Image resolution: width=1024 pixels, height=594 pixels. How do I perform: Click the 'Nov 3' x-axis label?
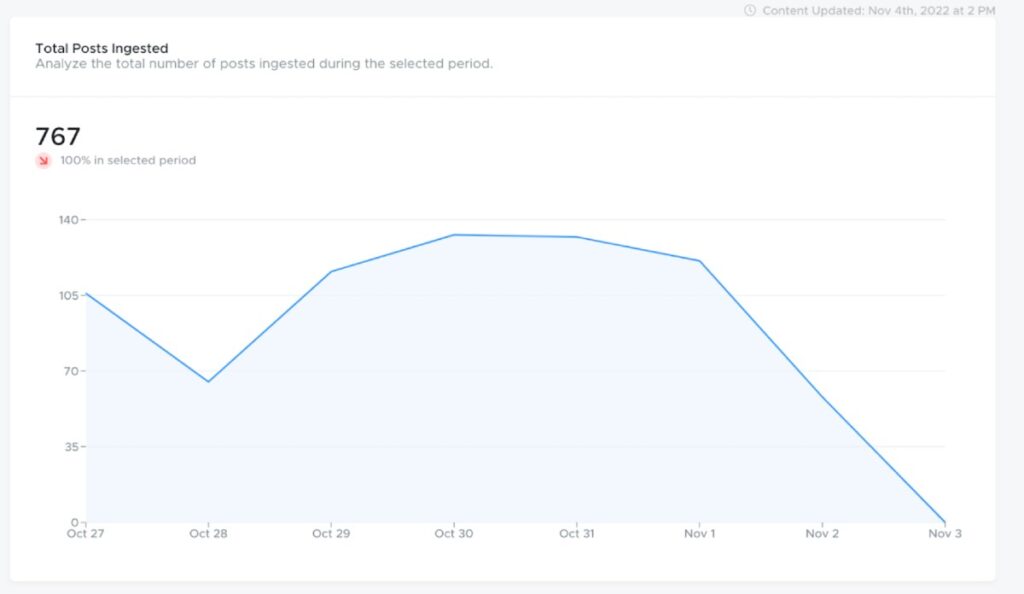[945, 533]
